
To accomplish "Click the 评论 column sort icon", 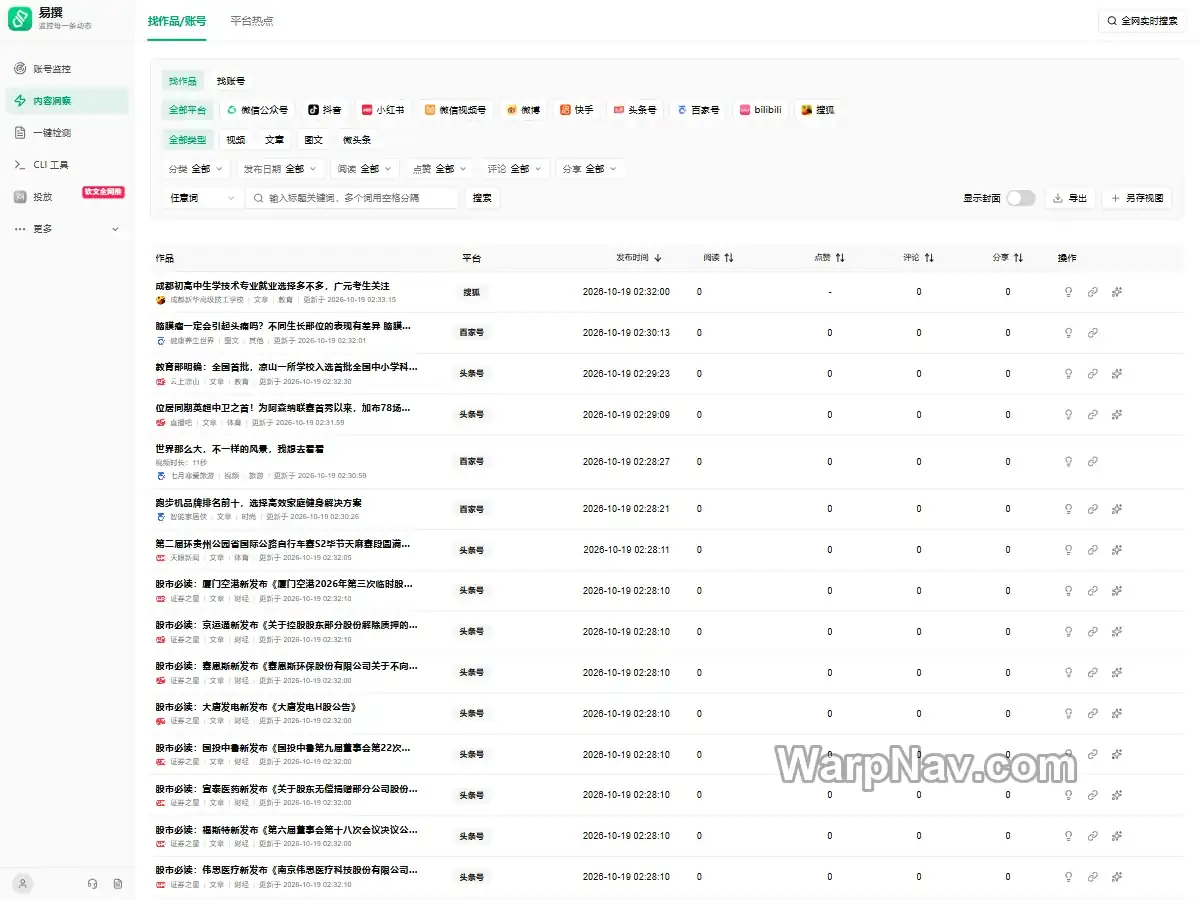I will tap(929, 258).
